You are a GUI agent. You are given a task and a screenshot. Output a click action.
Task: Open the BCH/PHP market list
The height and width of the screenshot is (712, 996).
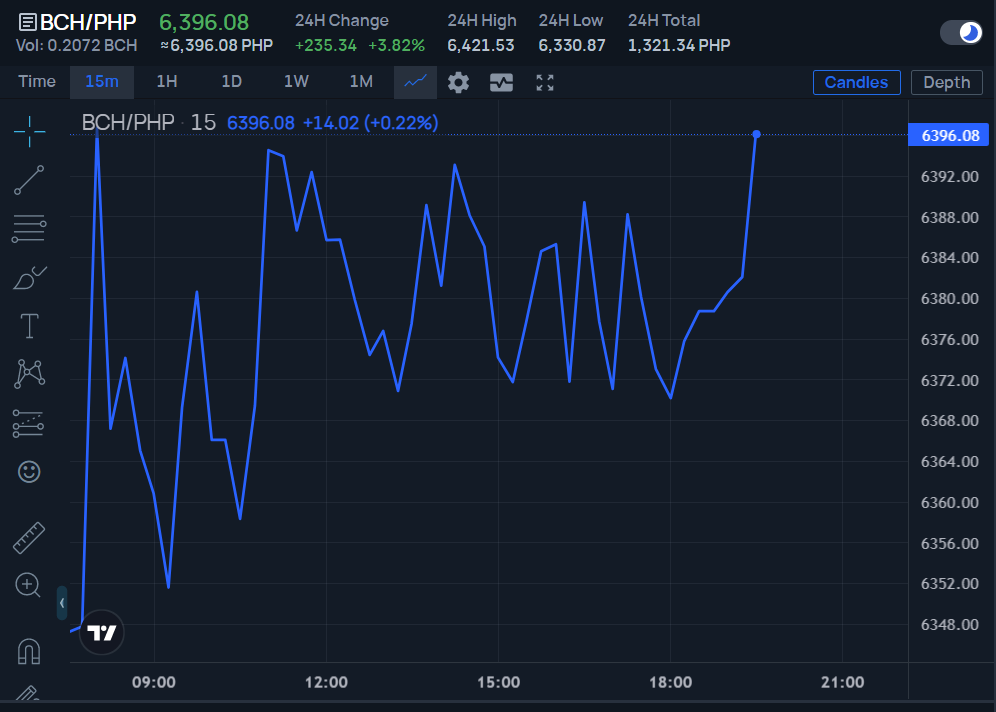[x=77, y=22]
